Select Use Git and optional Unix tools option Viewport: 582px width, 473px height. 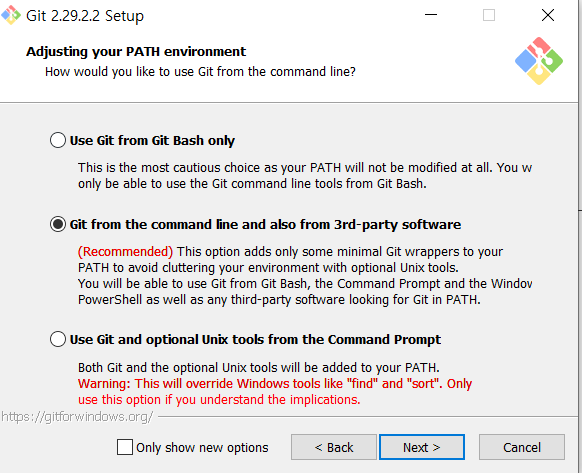(58, 339)
